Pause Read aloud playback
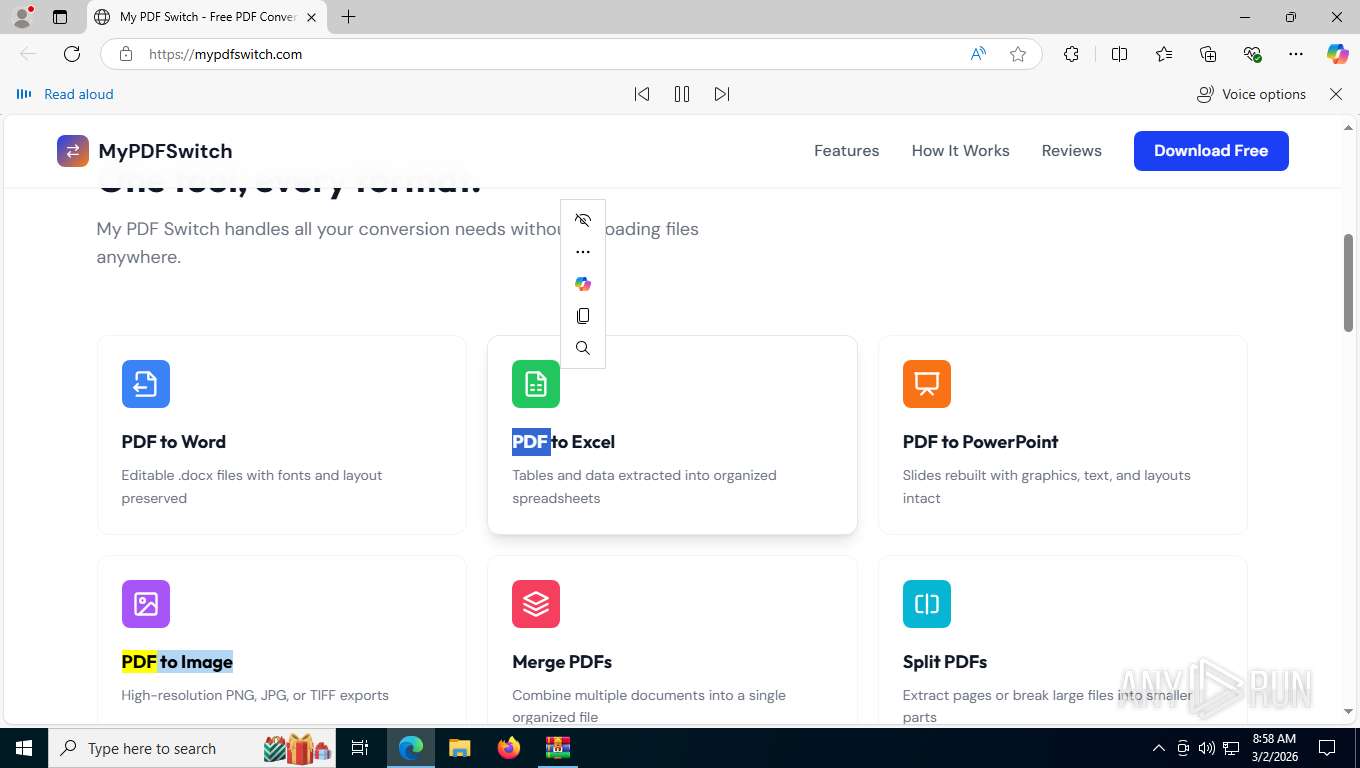The height and width of the screenshot is (768, 1360). tap(682, 94)
